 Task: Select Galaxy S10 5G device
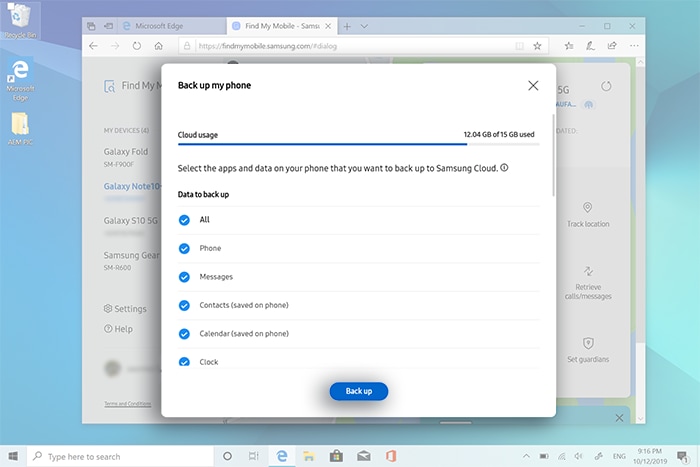[x=131, y=221]
